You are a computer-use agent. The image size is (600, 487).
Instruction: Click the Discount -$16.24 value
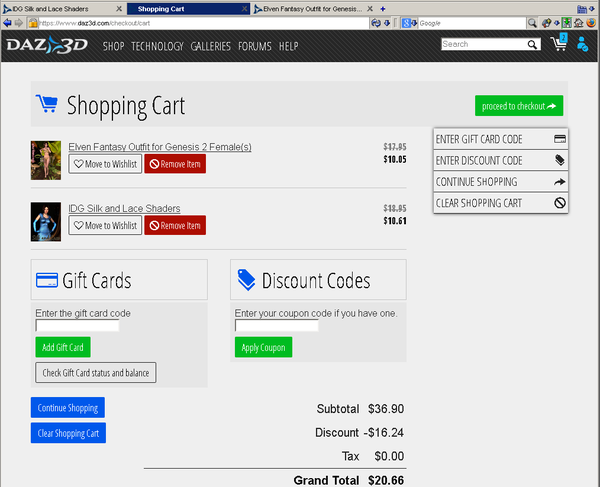[383, 432]
